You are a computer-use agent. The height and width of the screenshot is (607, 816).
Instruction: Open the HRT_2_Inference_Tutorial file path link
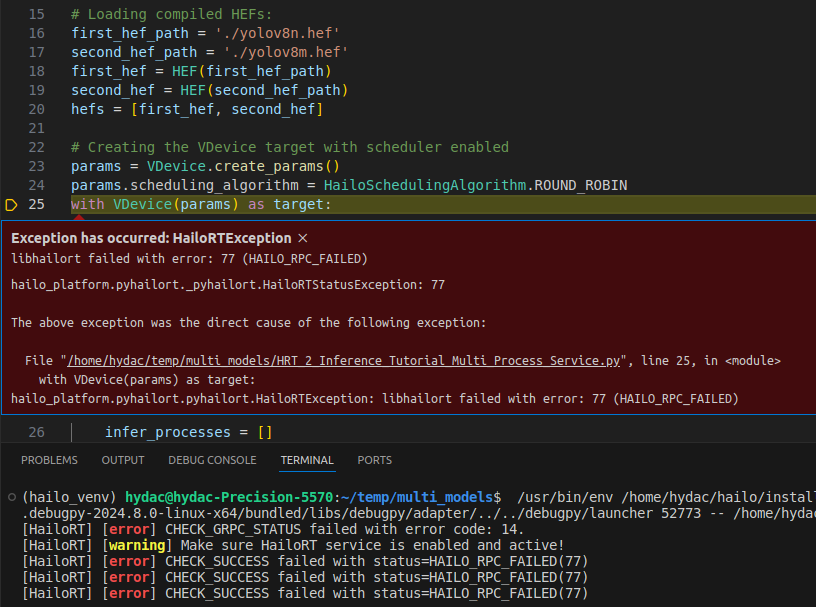pos(345,360)
